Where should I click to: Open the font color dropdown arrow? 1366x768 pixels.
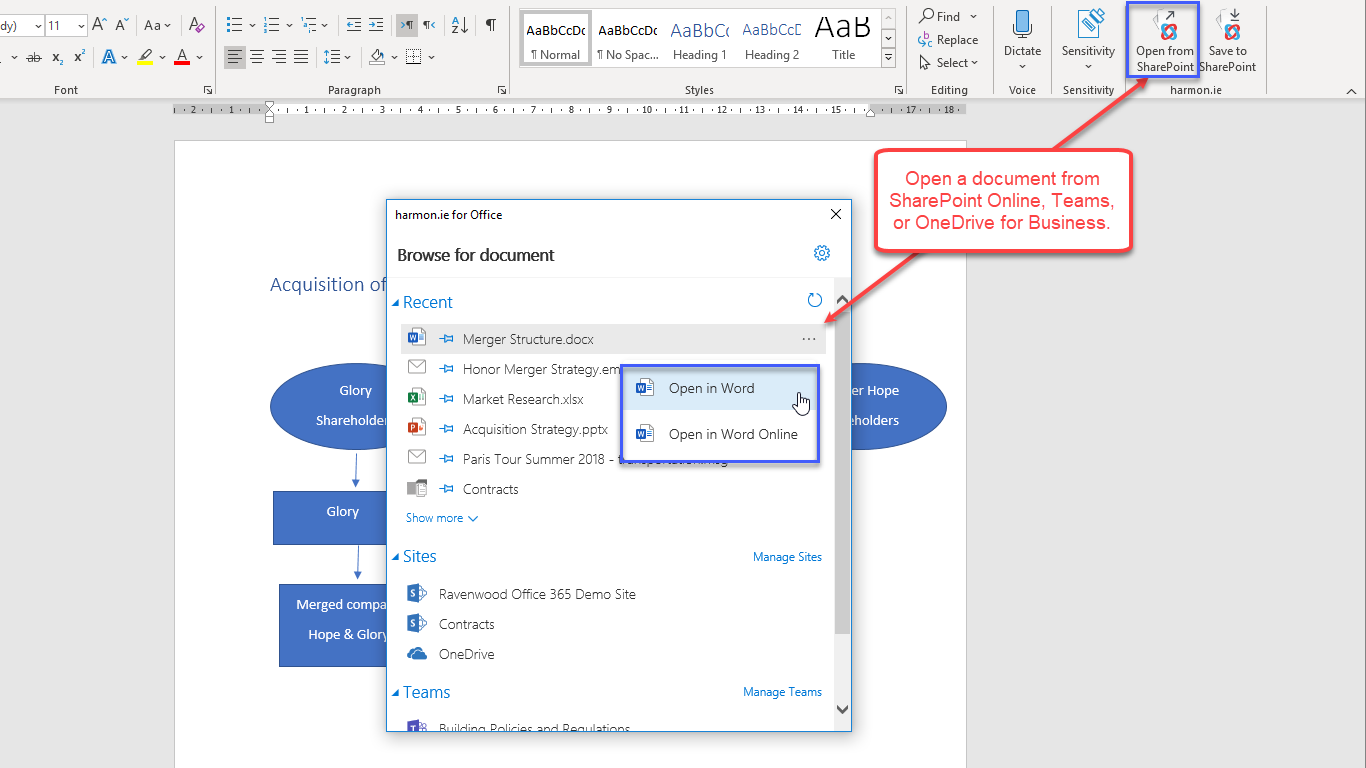pyautogui.click(x=197, y=58)
